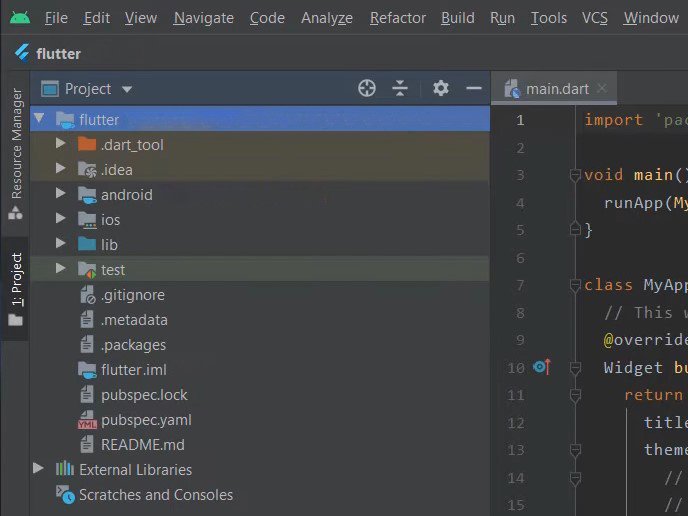Expand the test folder arrow

61,269
